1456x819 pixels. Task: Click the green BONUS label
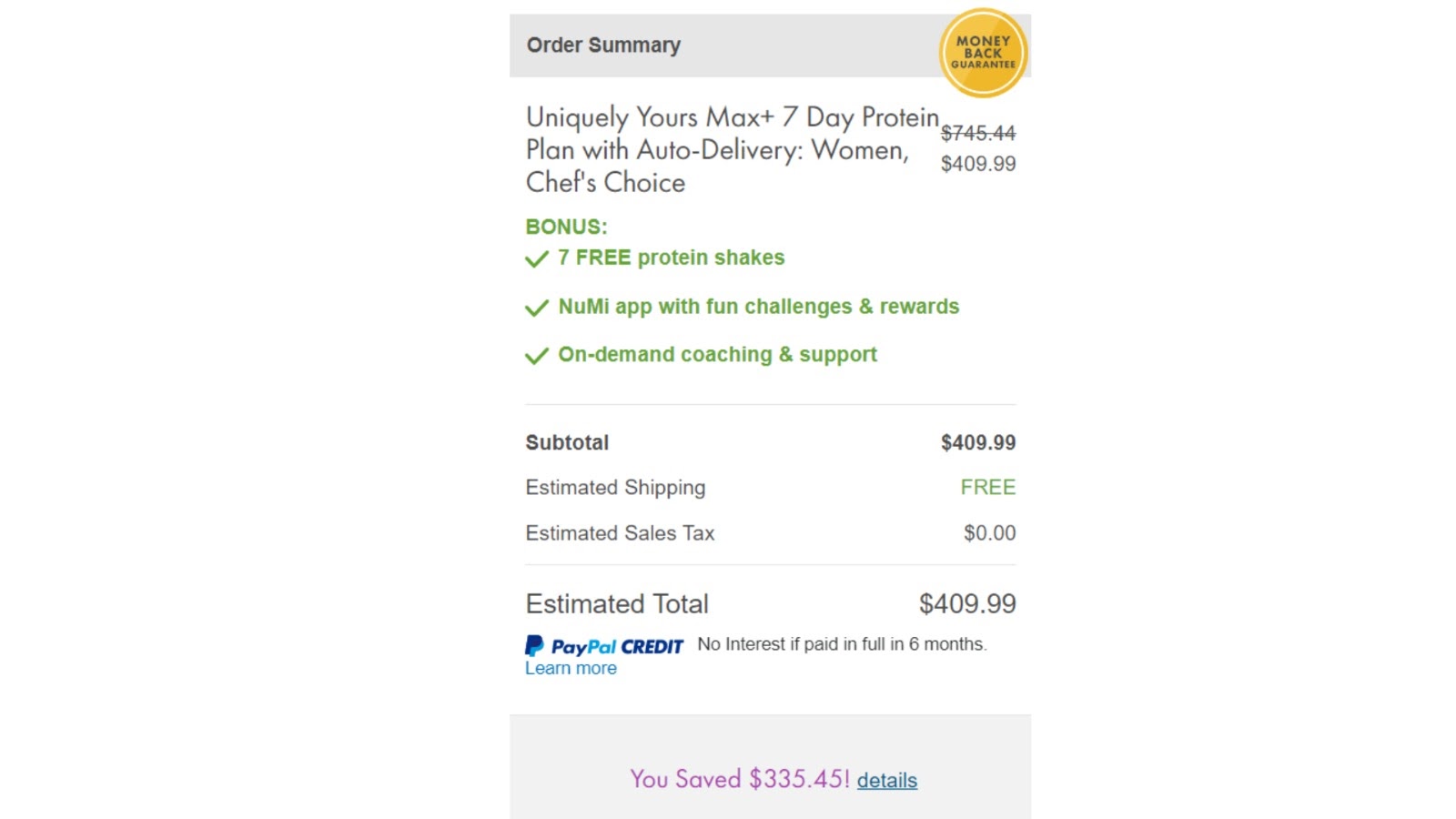point(566,227)
